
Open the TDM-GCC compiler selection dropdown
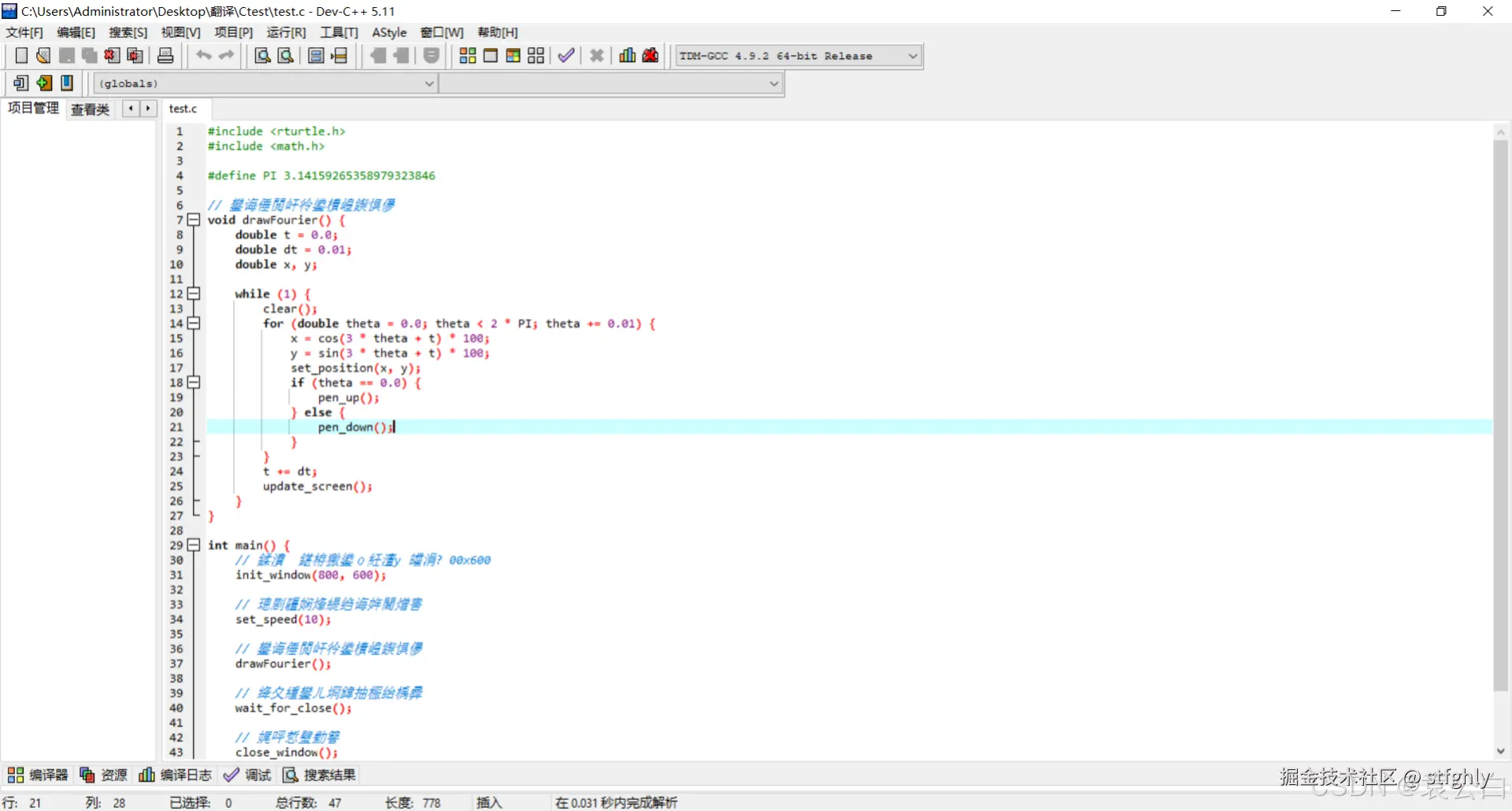(x=799, y=56)
